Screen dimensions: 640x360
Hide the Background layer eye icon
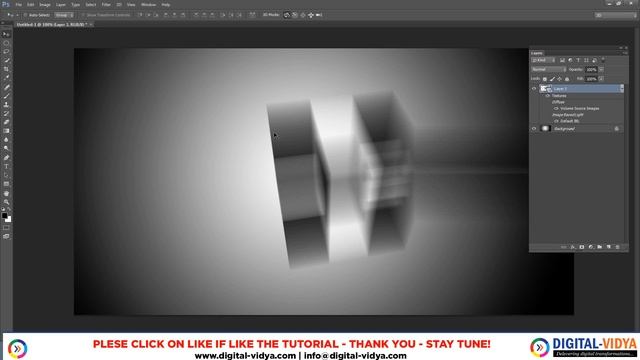[x=534, y=129]
